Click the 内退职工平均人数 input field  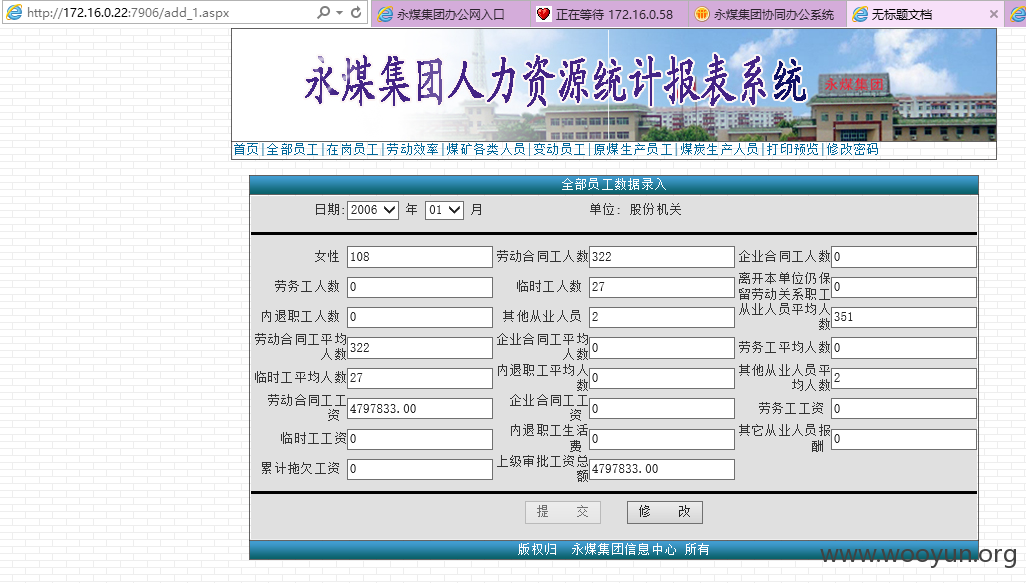coord(662,378)
